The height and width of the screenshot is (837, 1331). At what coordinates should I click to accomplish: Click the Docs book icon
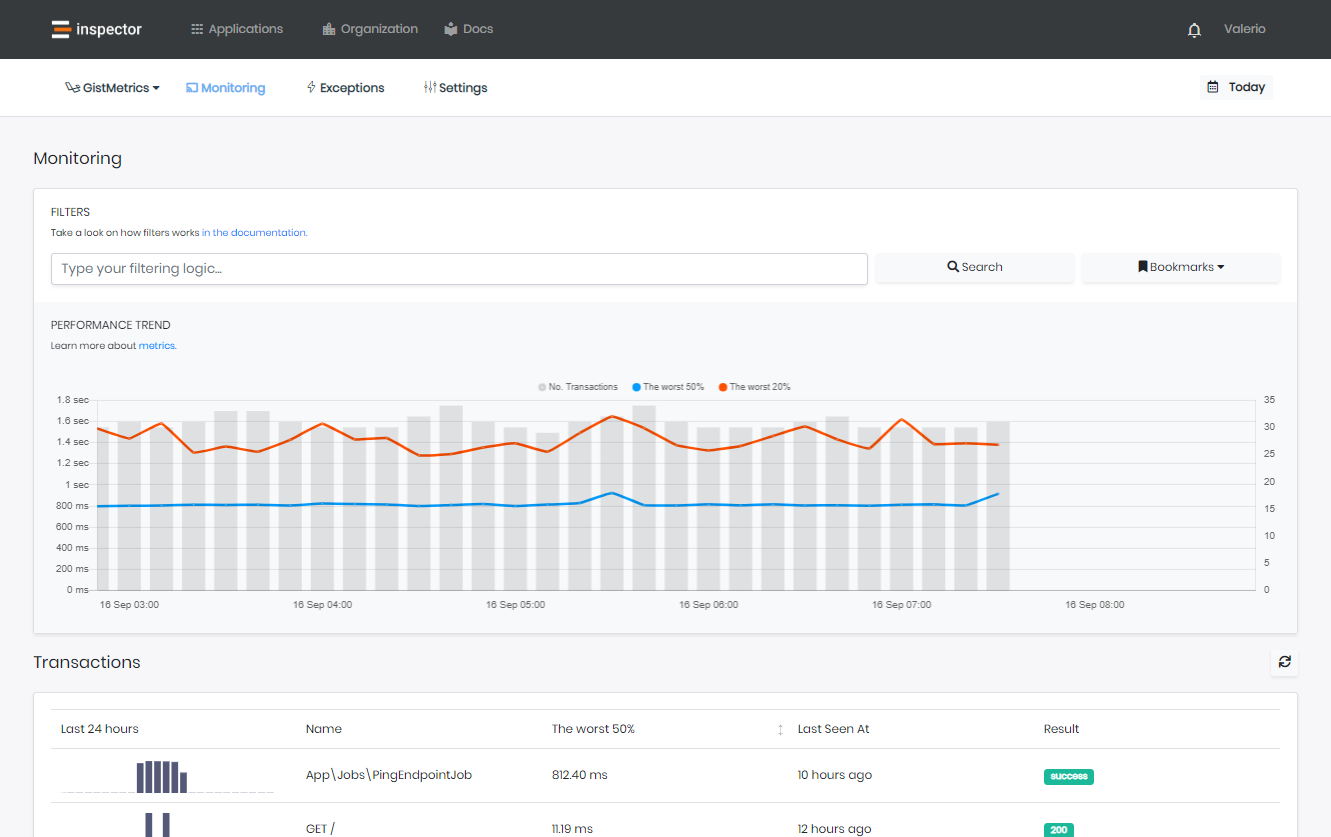[x=451, y=29]
